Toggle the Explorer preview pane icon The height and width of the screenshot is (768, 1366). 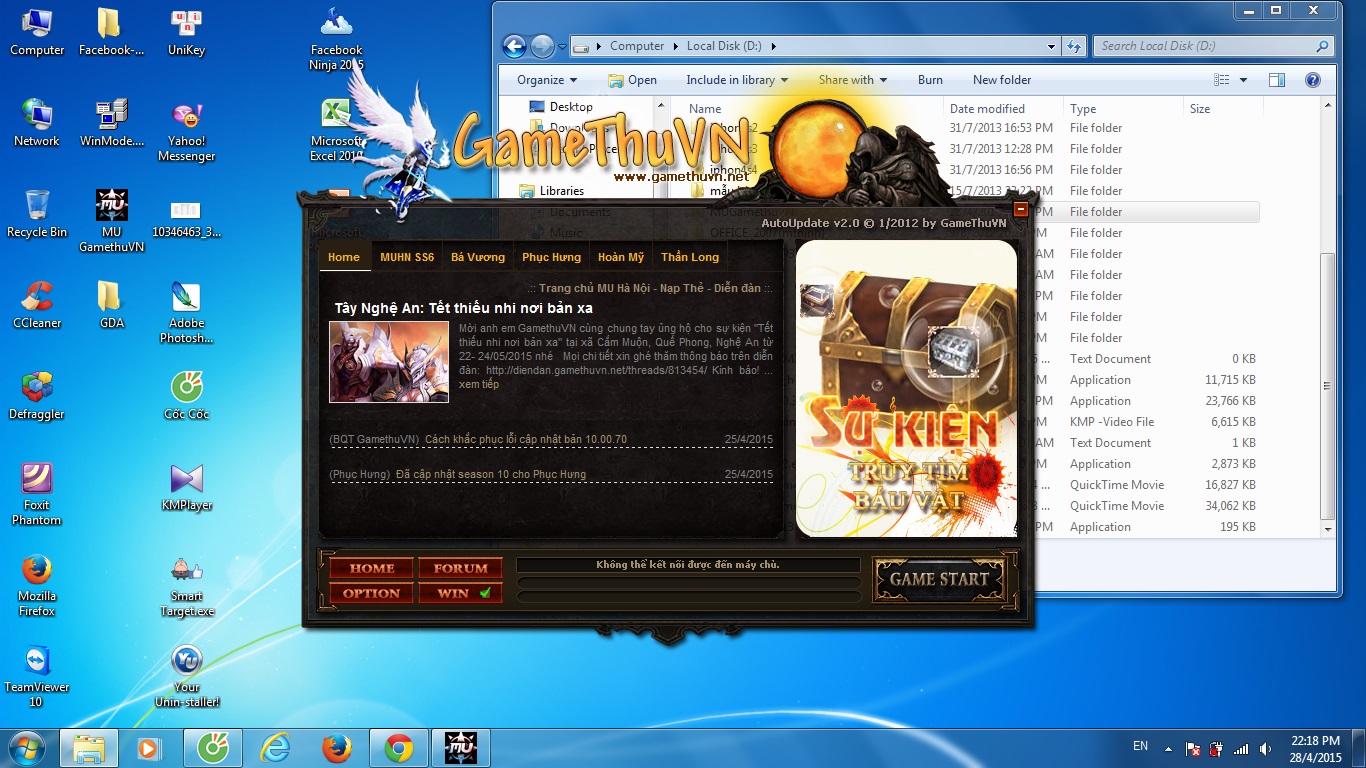pyautogui.click(x=1277, y=80)
